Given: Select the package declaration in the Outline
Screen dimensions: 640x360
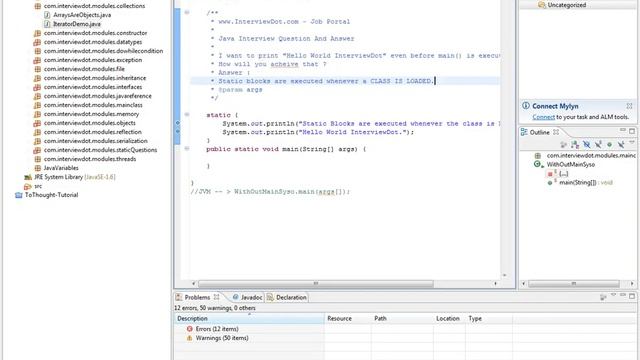Looking at the screenshot, I should [x=591, y=156].
